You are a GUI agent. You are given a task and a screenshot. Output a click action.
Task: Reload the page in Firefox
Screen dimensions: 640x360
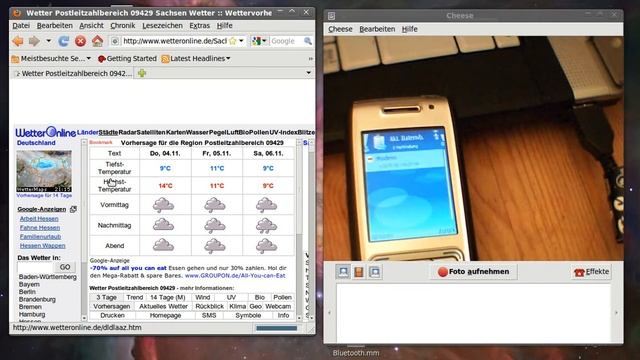tap(63, 41)
